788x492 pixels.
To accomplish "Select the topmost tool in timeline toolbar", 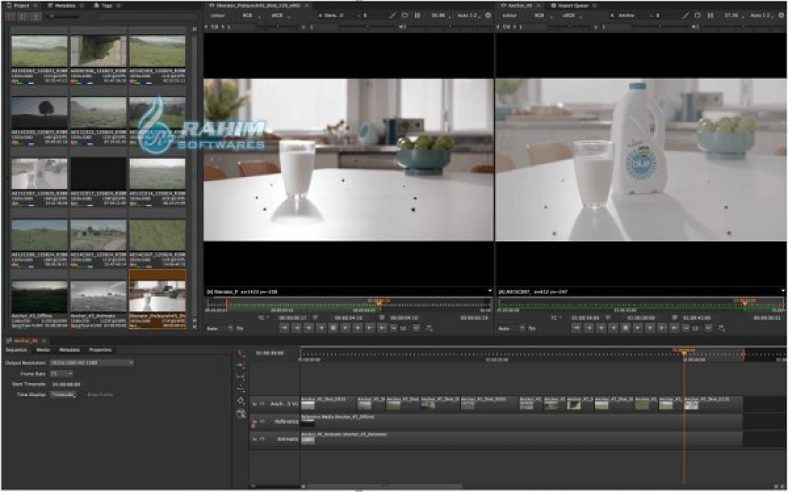I will 241,355.
